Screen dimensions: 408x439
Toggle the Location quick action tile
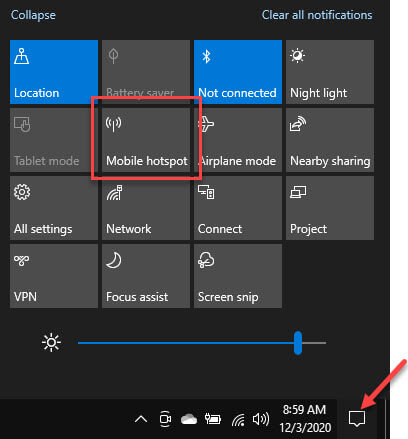pyautogui.click(x=54, y=72)
